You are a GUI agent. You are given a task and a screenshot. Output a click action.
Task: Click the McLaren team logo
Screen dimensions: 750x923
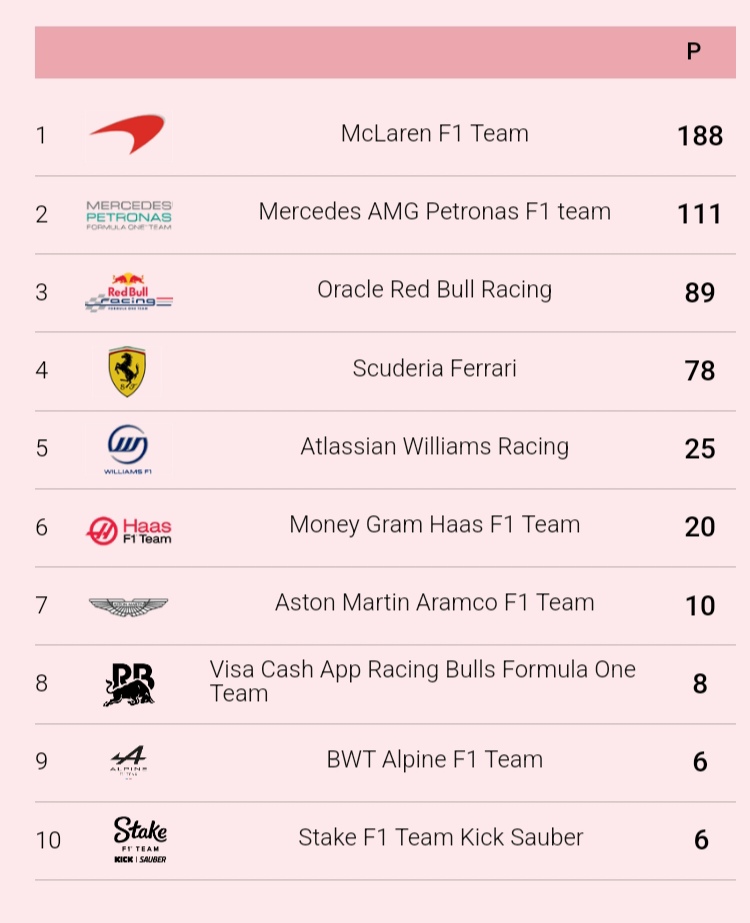click(127, 134)
